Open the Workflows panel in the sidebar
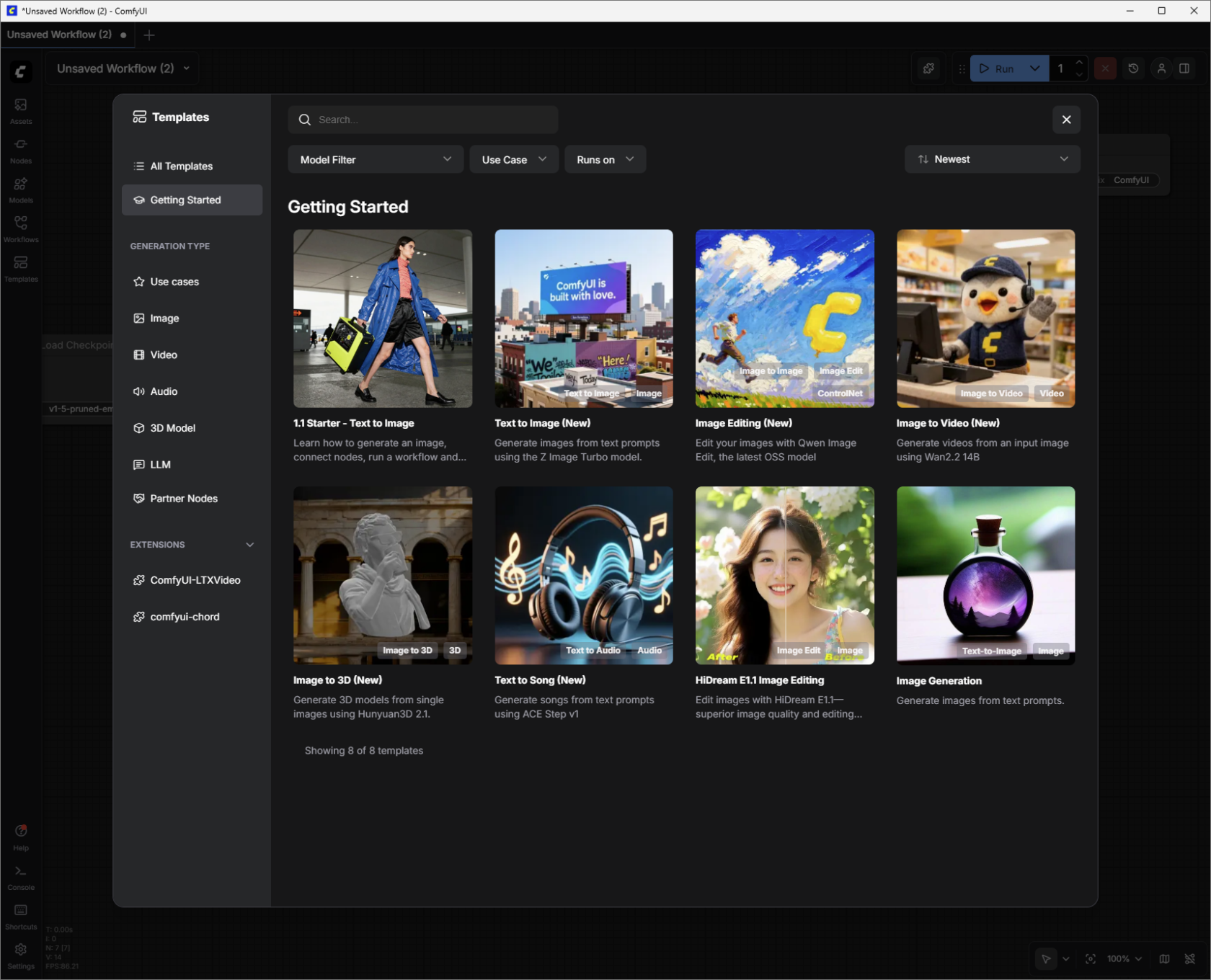The image size is (1211, 980). pos(20,228)
